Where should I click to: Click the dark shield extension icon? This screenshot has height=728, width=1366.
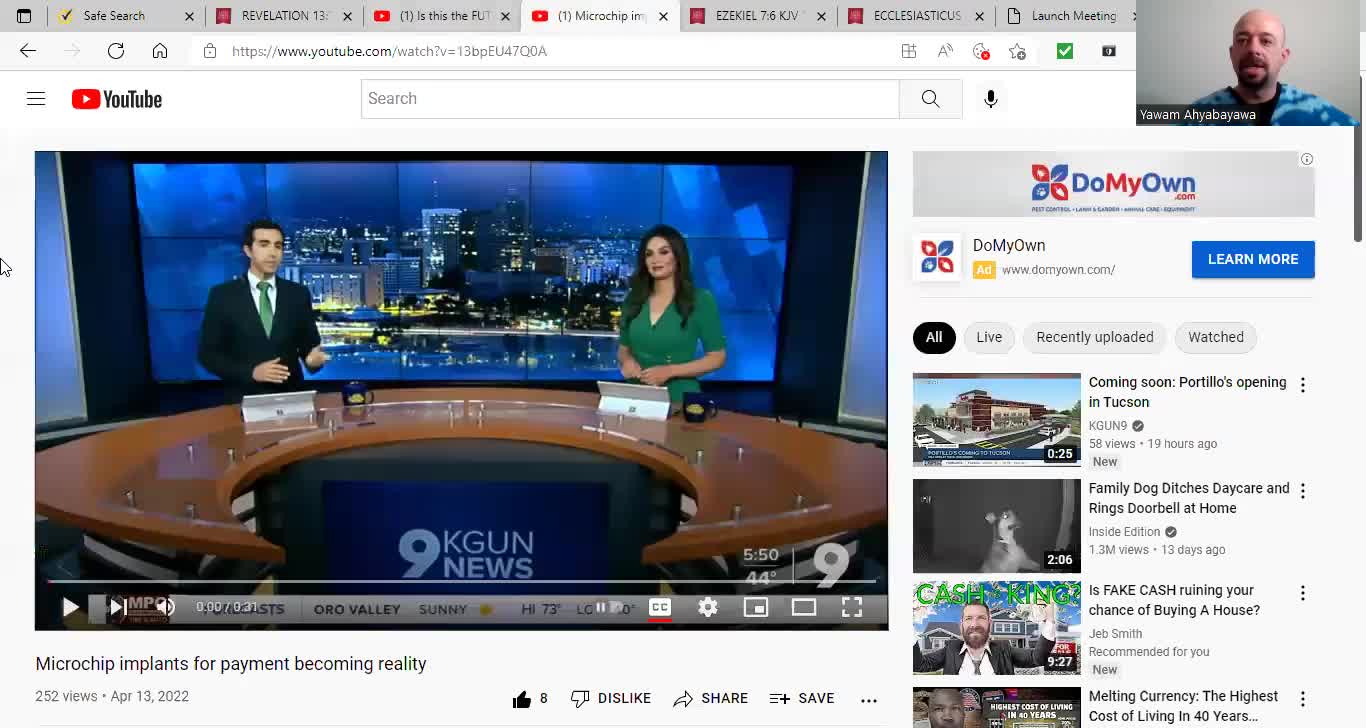[x=1109, y=51]
